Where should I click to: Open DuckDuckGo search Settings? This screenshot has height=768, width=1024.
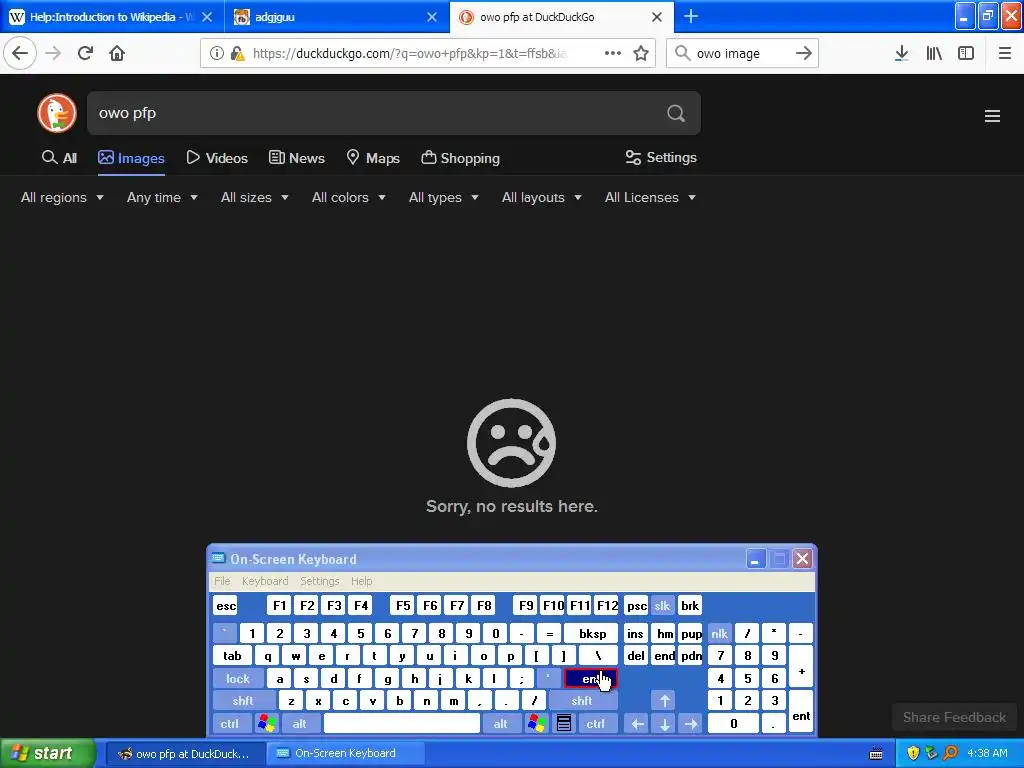pos(661,157)
